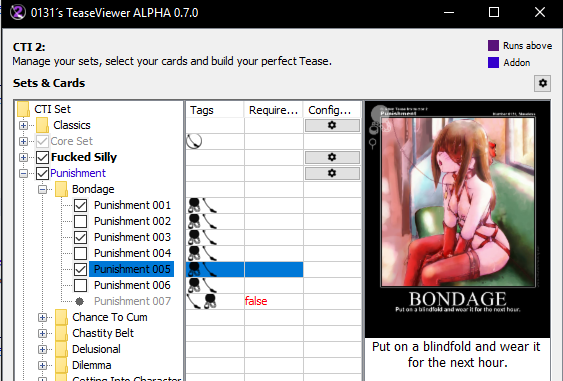Click the whip tag icon on Punishment 003 row
563x381 pixels.
coord(209,237)
